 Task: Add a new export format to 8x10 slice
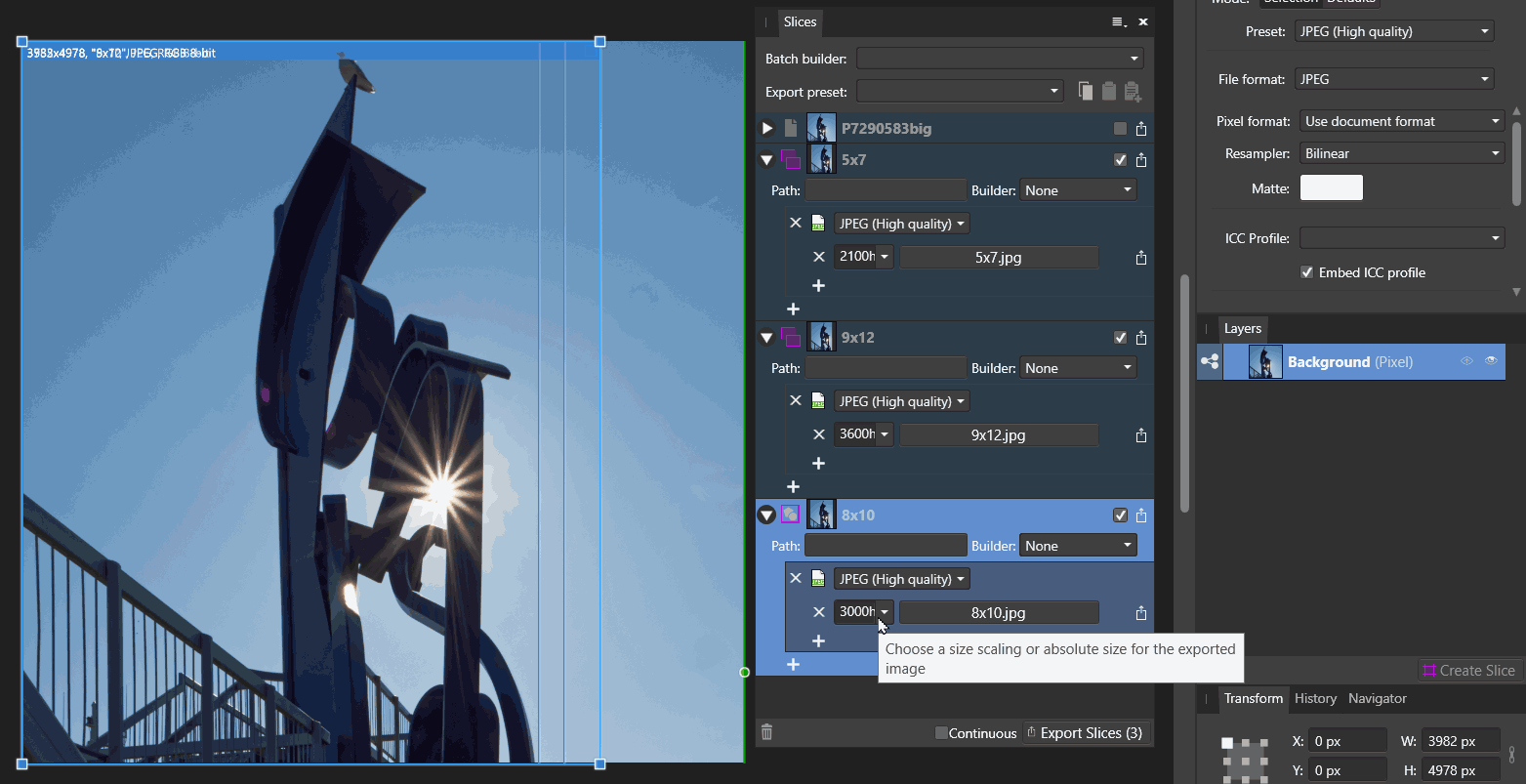[794, 665]
